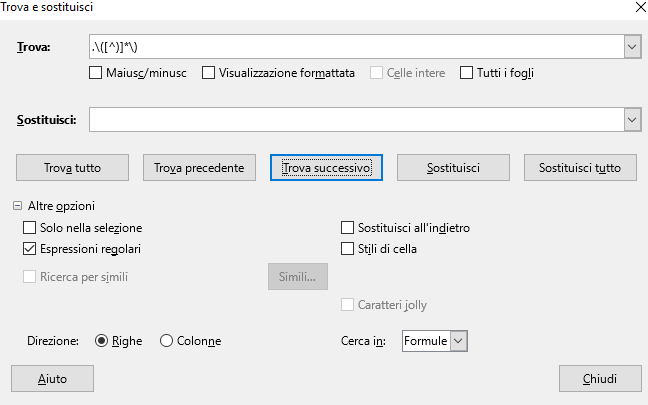
Task: Click into the Sostituisci text field
Action: [356, 120]
